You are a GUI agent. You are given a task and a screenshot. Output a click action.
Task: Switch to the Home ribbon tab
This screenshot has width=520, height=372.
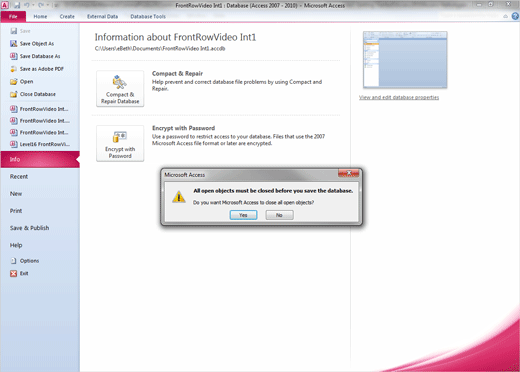(x=40, y=16)
